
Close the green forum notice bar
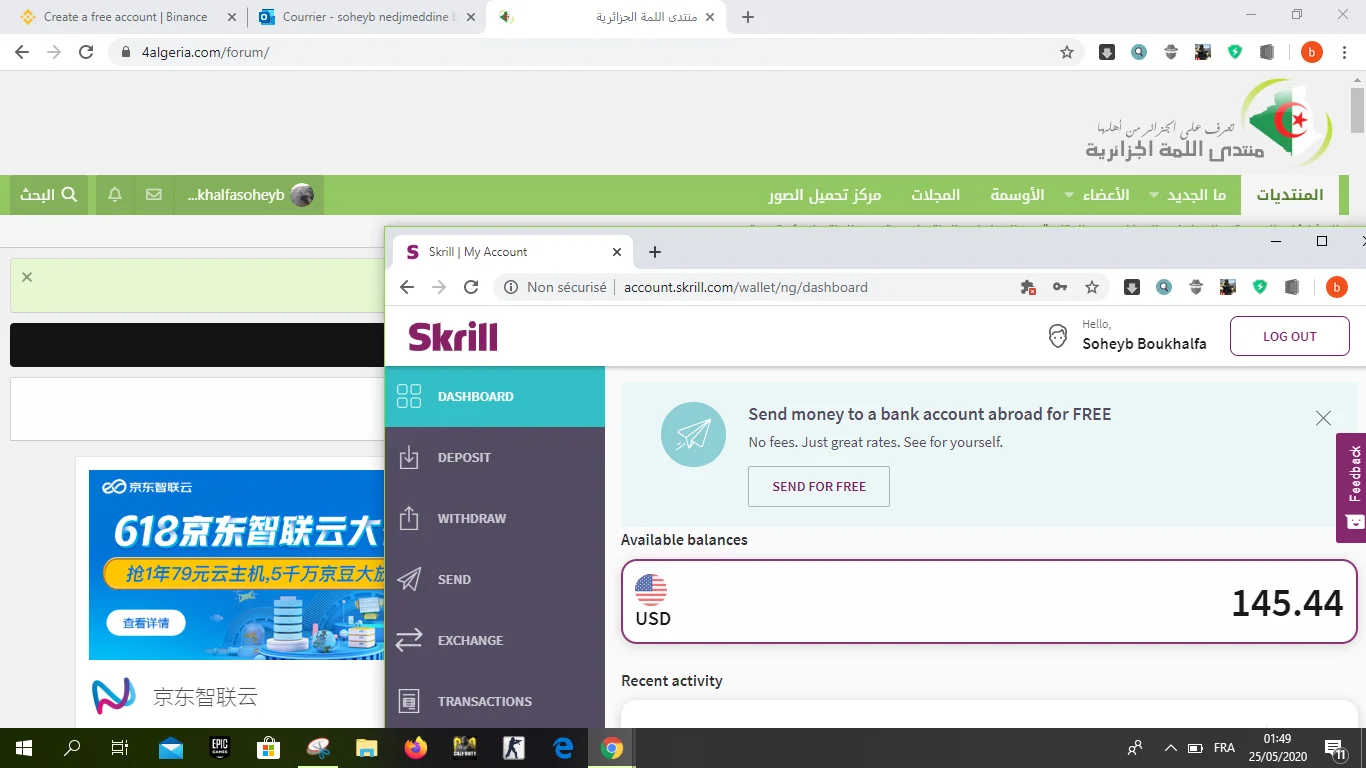27,277
